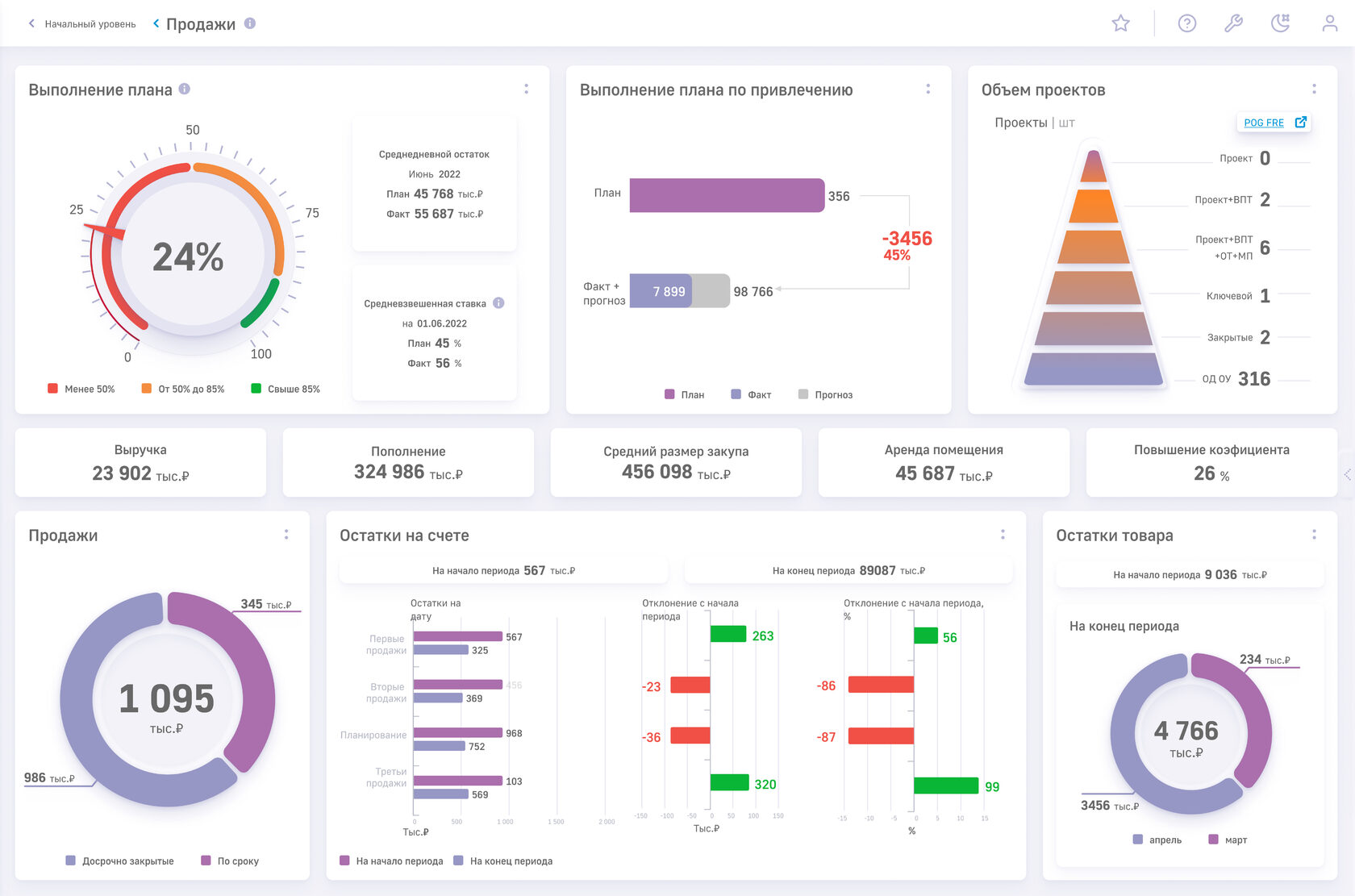Screen dimensions: 1355x896
Task: Click green bar labeled 99
Action: (x=946, y=786)
